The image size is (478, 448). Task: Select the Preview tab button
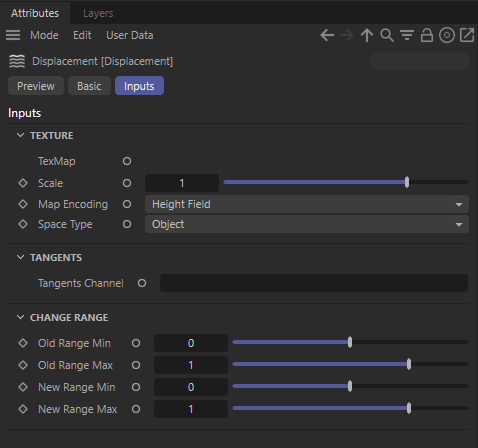36,86
